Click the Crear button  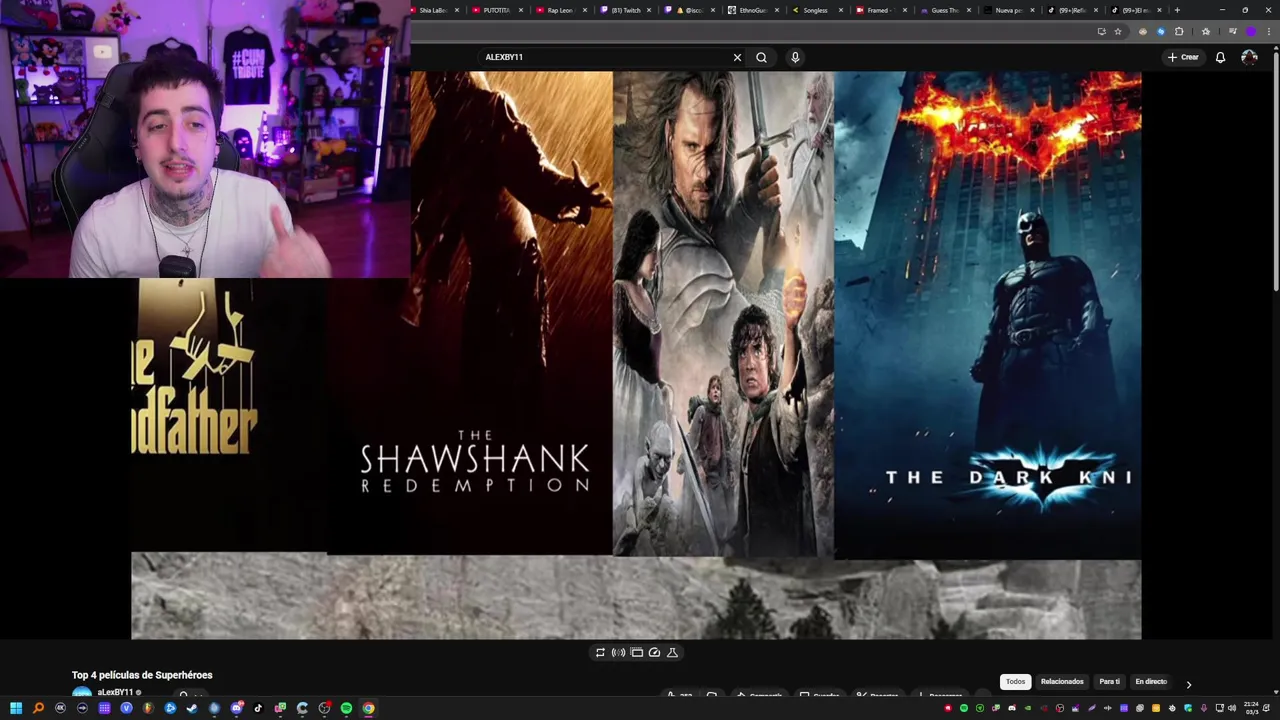[1183, 57]
